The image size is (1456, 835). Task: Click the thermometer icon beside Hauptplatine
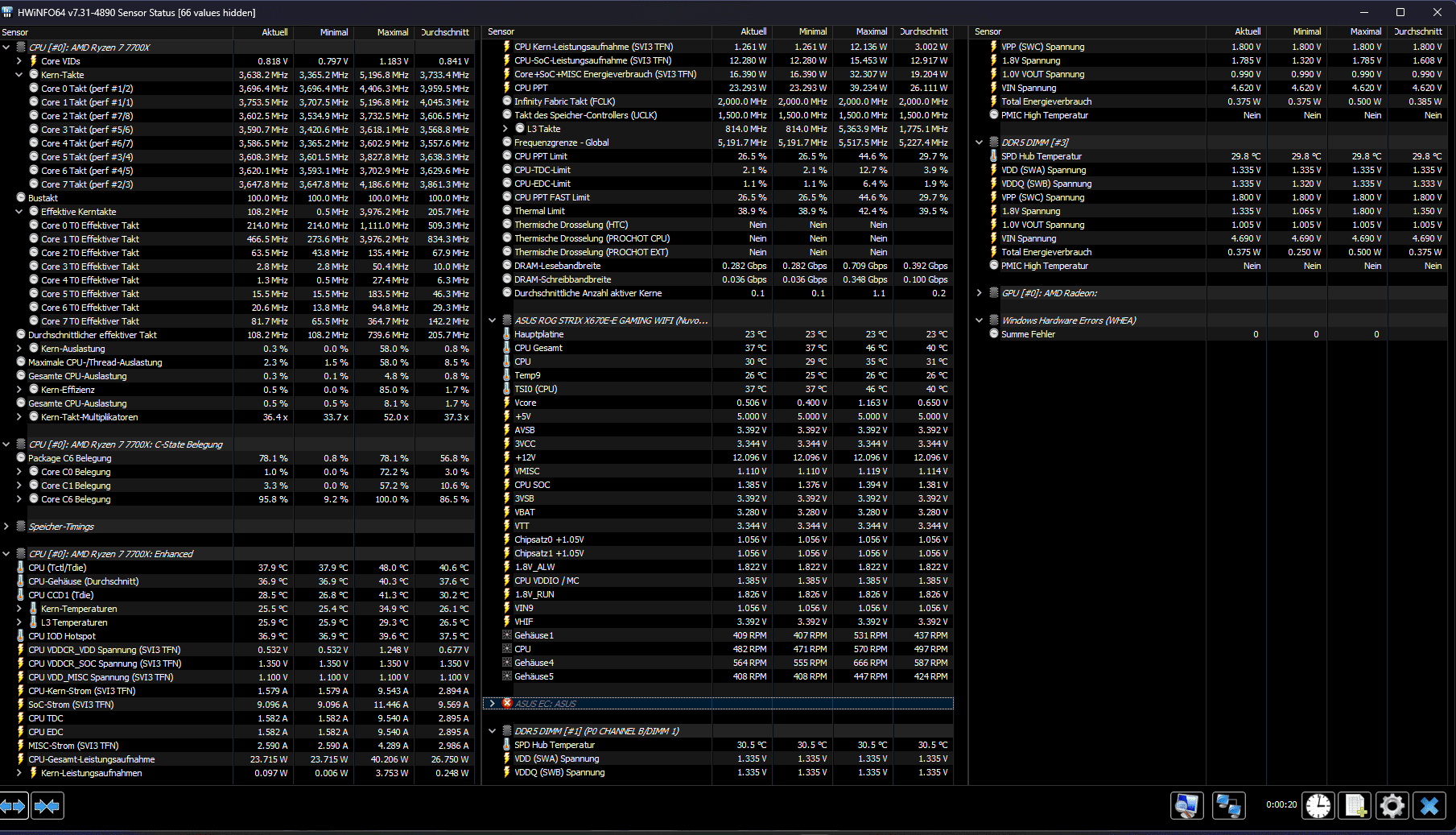point(507,334)
